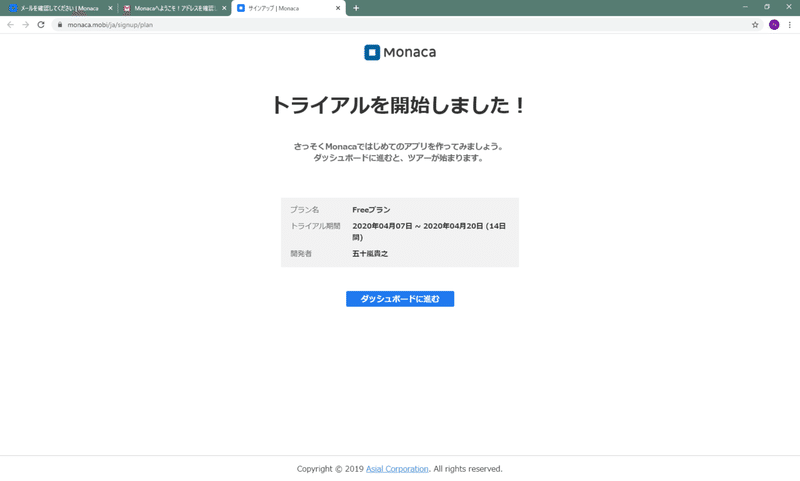Close the Monacaへようこそ tab
Viewport: 800px width, 481px height.
coord(224,8)
